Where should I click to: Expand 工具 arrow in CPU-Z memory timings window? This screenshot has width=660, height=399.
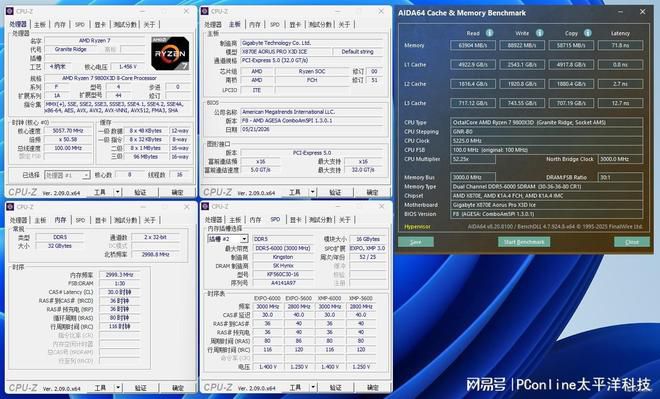[118, 388]
